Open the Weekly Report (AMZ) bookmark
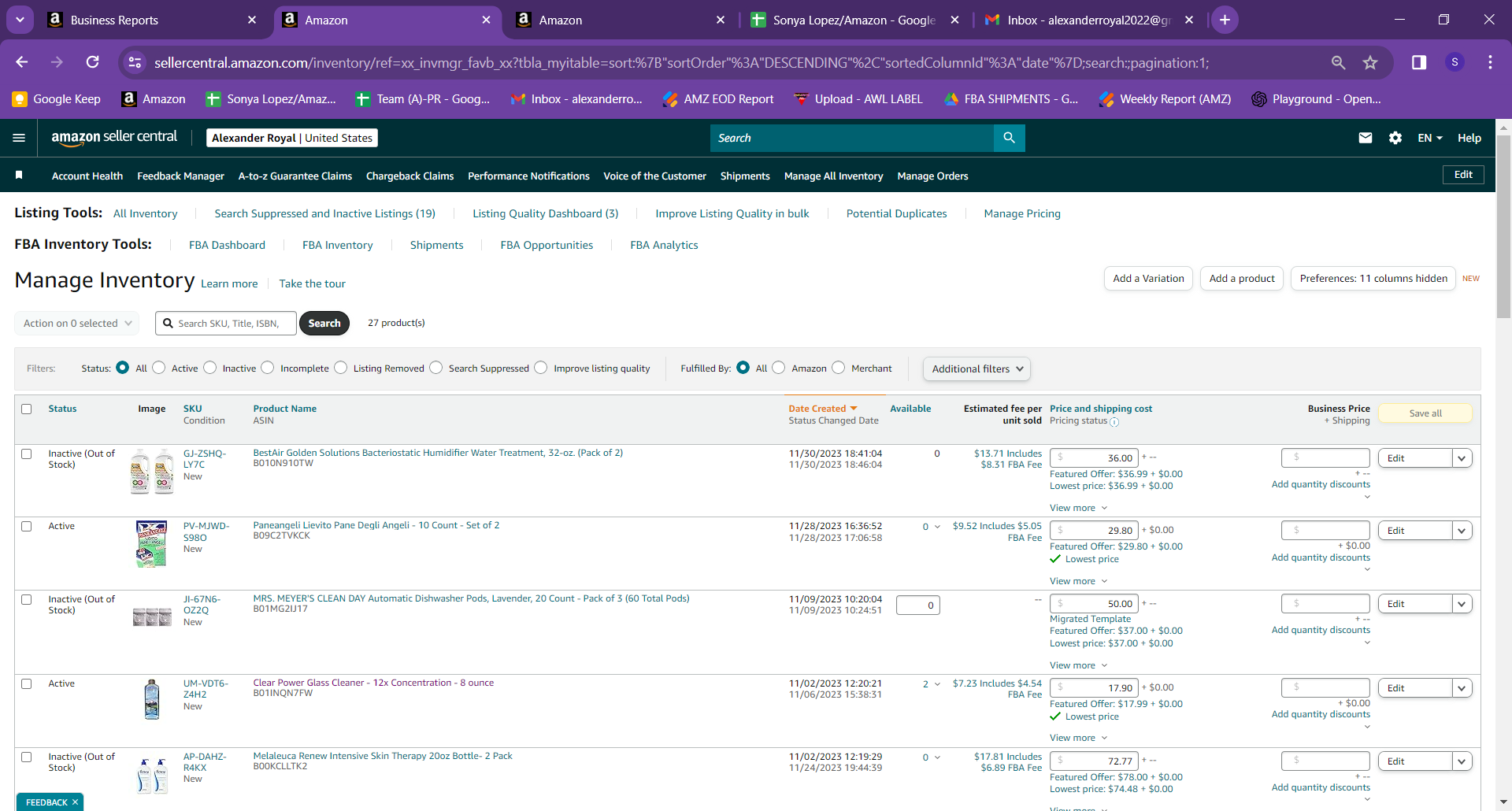This screenshot has width=1512, height=811. 1165,99
